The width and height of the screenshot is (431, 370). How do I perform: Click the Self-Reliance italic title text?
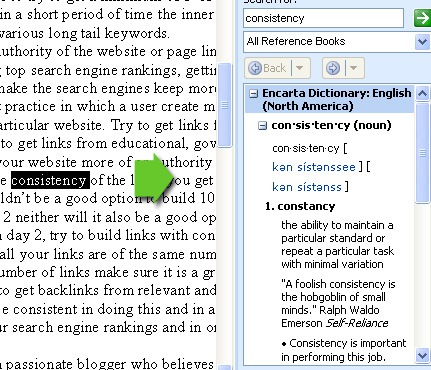[x=357, y=323]
